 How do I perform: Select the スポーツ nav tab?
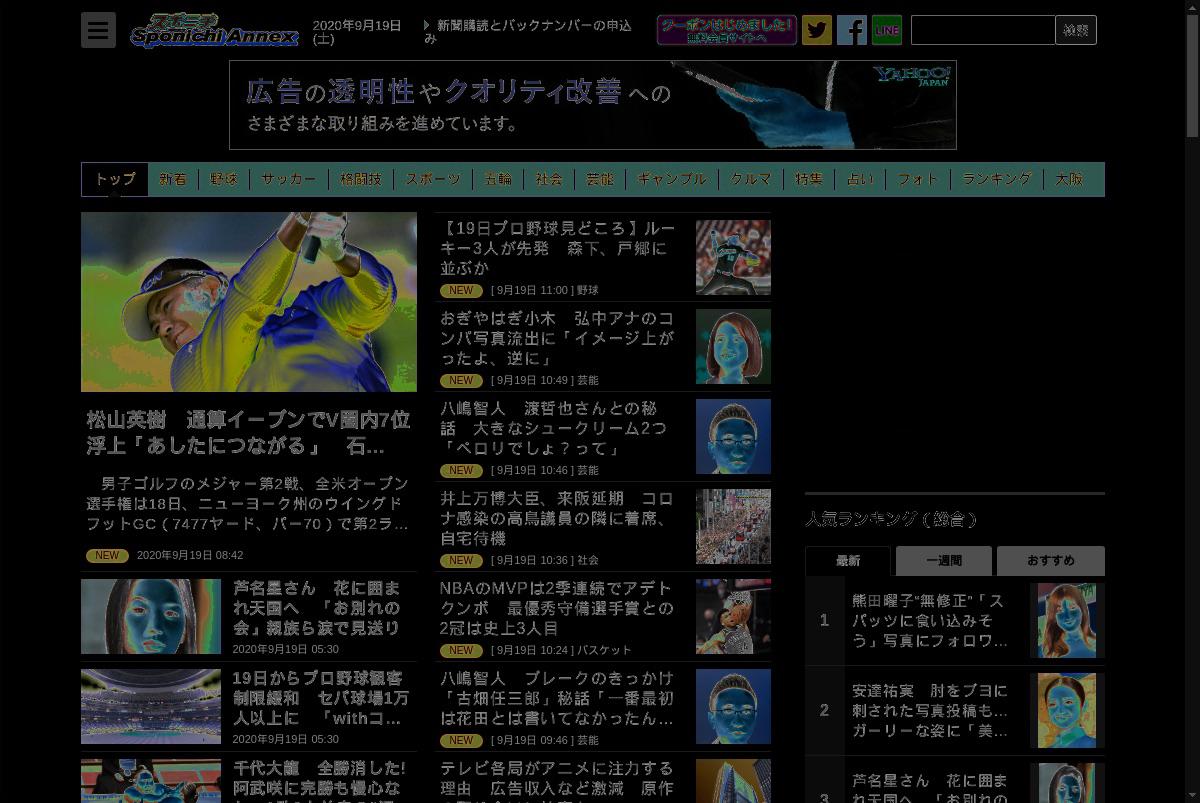pyautogui.click(x=433, y=179)
